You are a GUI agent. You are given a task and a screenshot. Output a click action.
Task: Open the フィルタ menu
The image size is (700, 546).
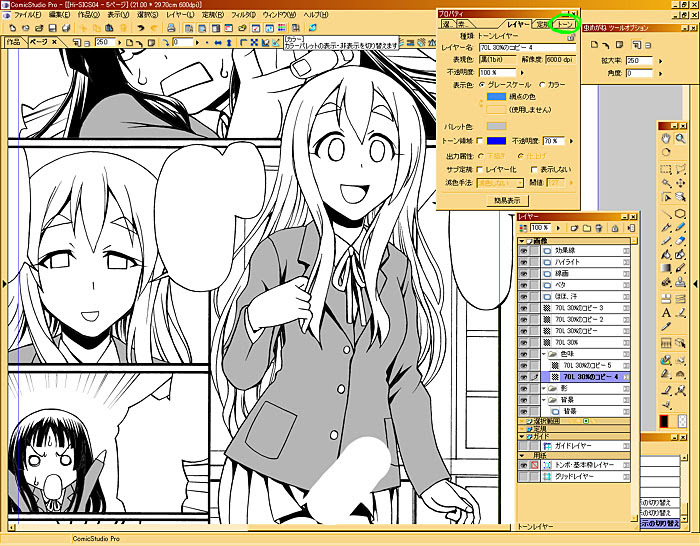[243, 15]
